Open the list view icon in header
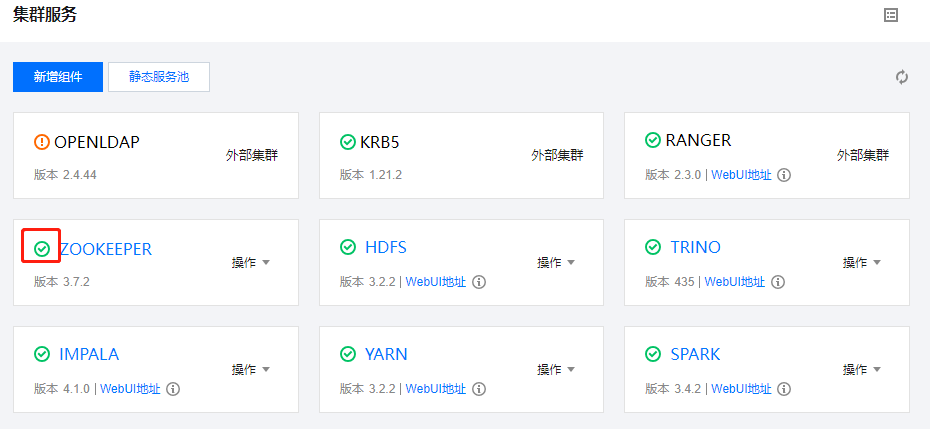This screenshot has width=930, height=429. 891,15
